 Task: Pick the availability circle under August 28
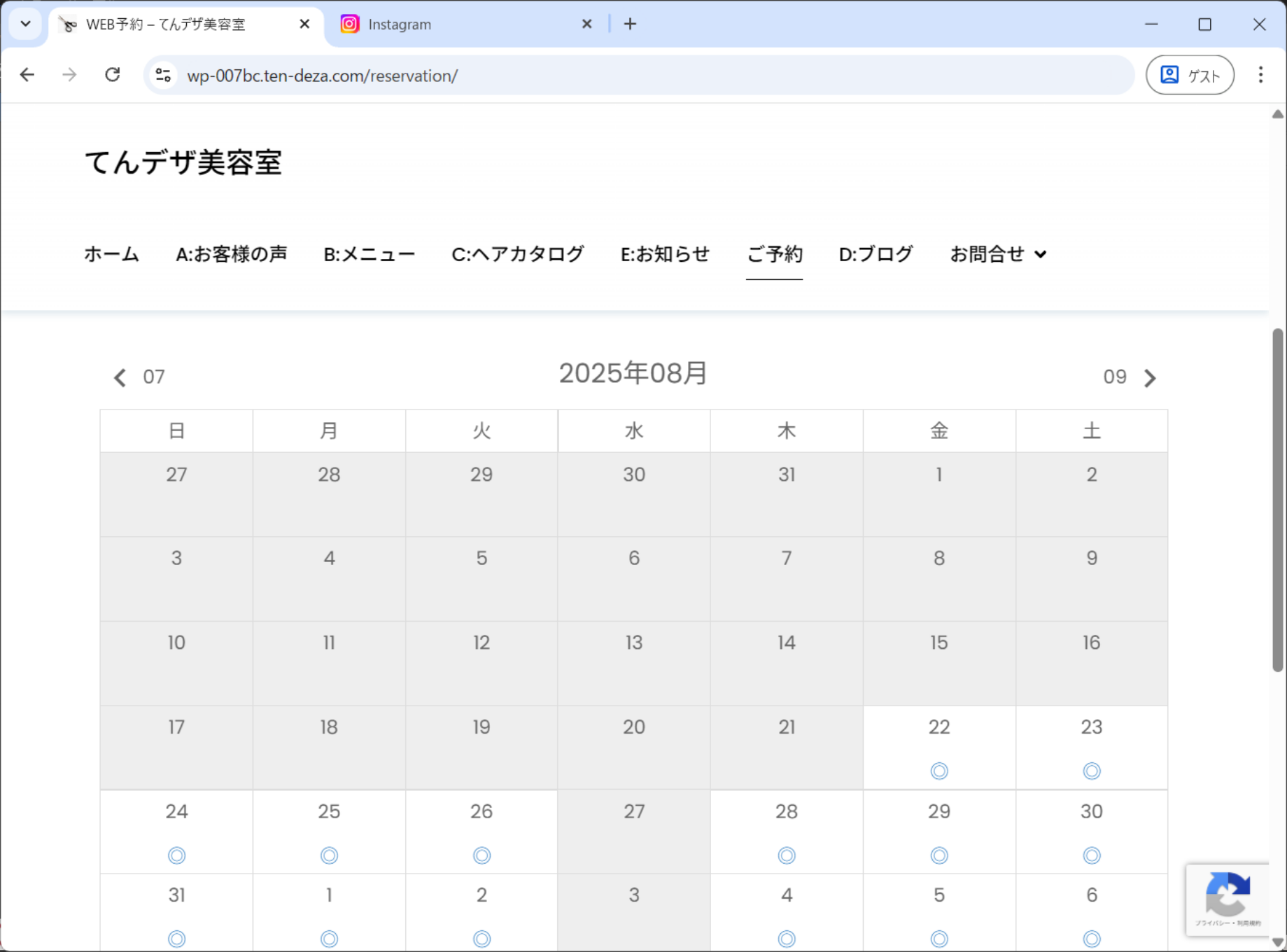(x=787, y=855)
